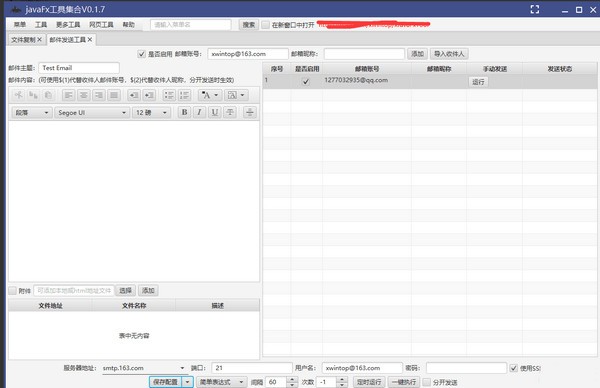
Task: Increase the 间隔 interval value
Action: (292, 379)
